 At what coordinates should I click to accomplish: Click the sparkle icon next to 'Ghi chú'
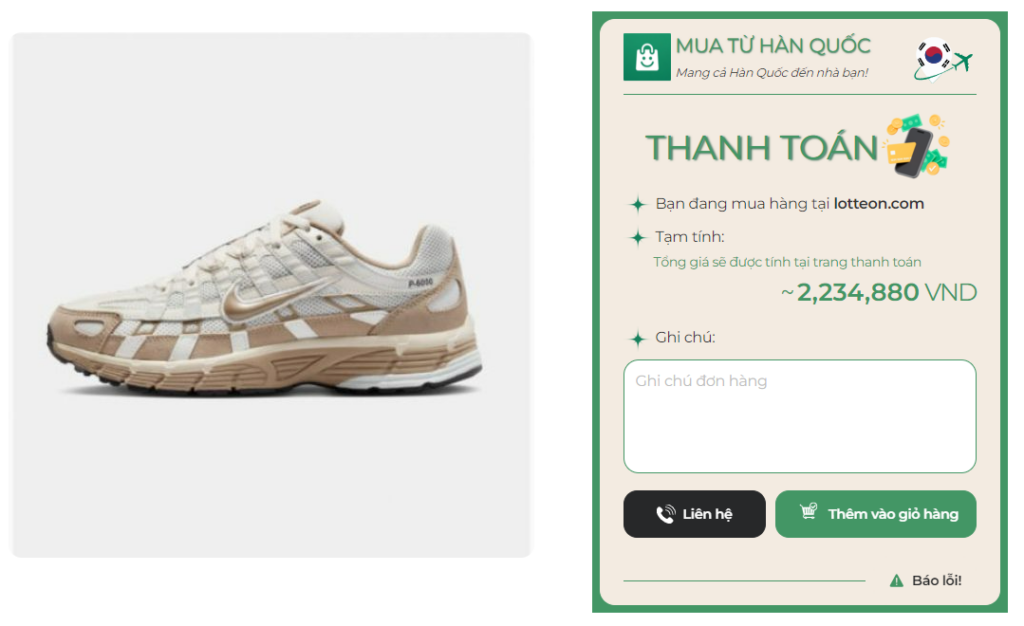click(637, 339)
